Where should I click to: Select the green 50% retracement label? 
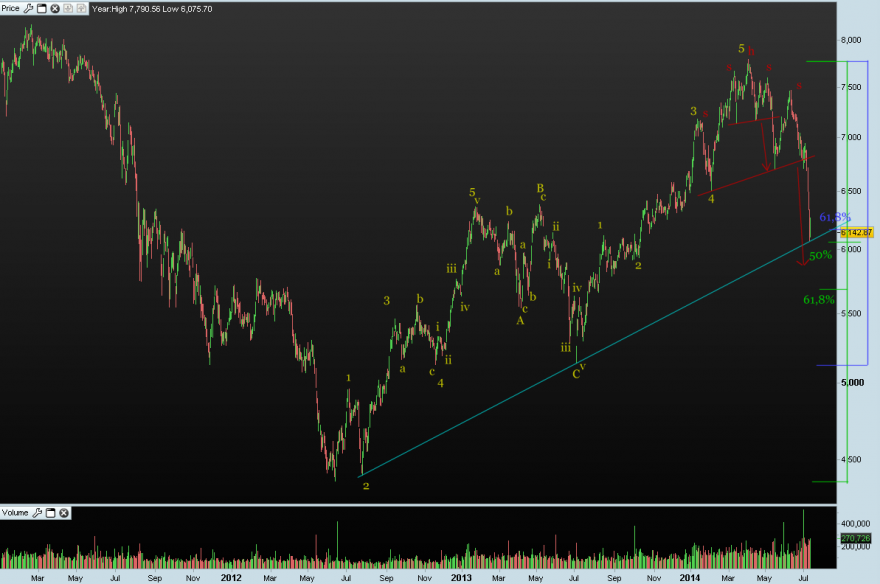pos(821,255)
